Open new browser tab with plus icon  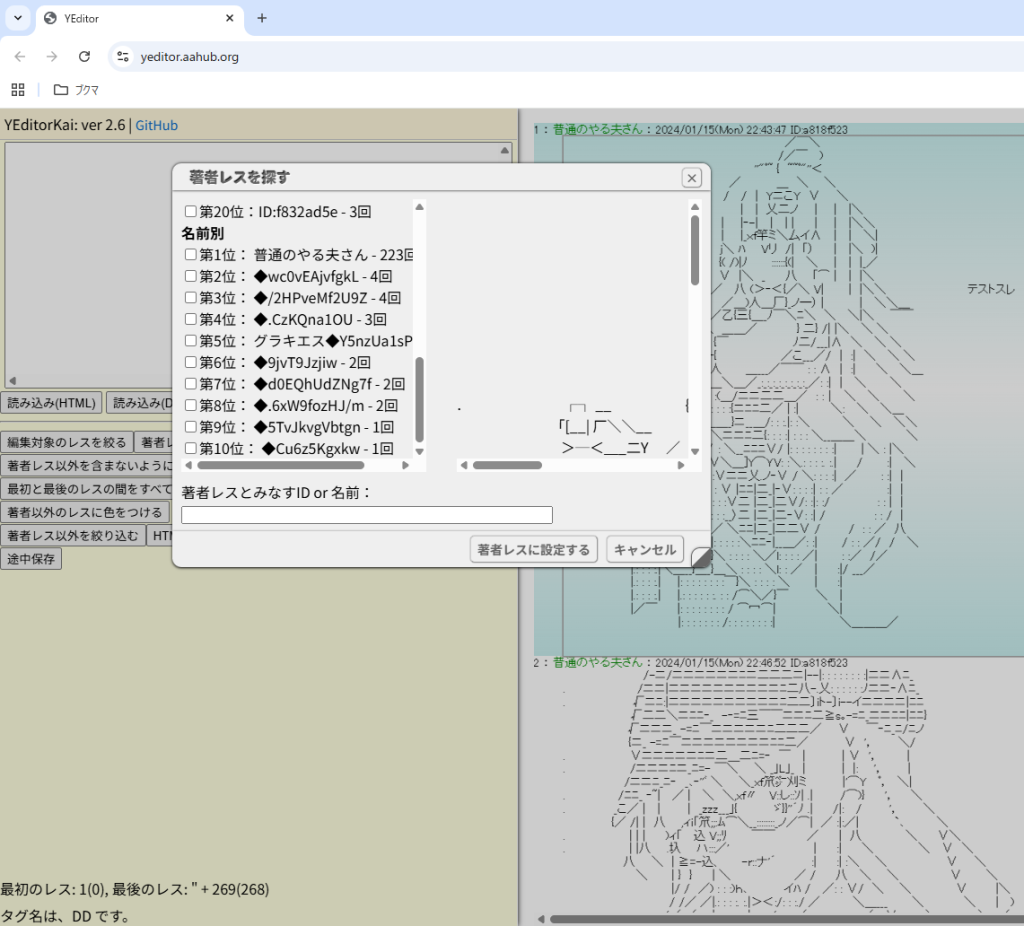262,18
